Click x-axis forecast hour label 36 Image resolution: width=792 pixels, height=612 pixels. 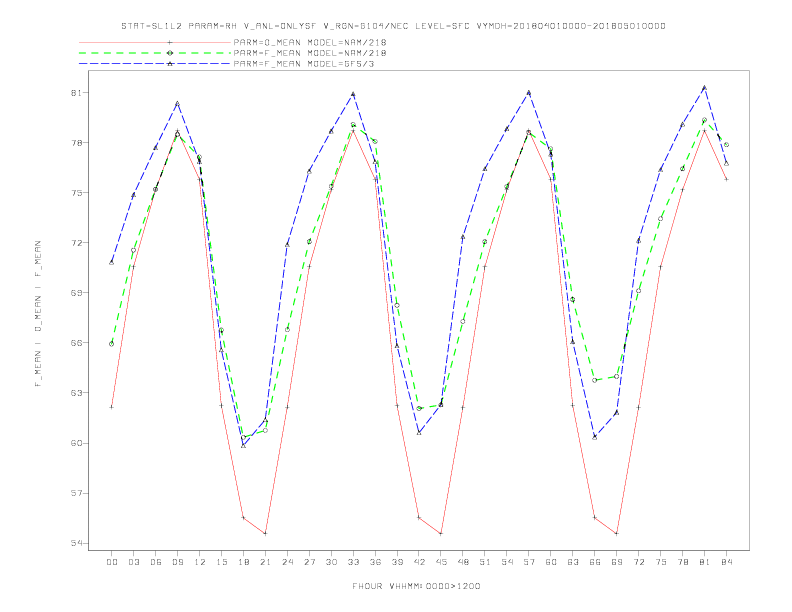click(x=375, y=562)
